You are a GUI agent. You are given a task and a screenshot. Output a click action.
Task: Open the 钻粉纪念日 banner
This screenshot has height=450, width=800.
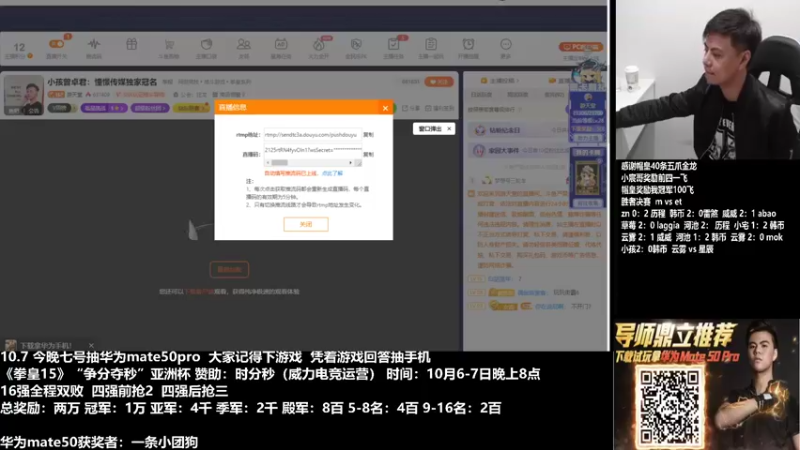[x=518, y=130]
